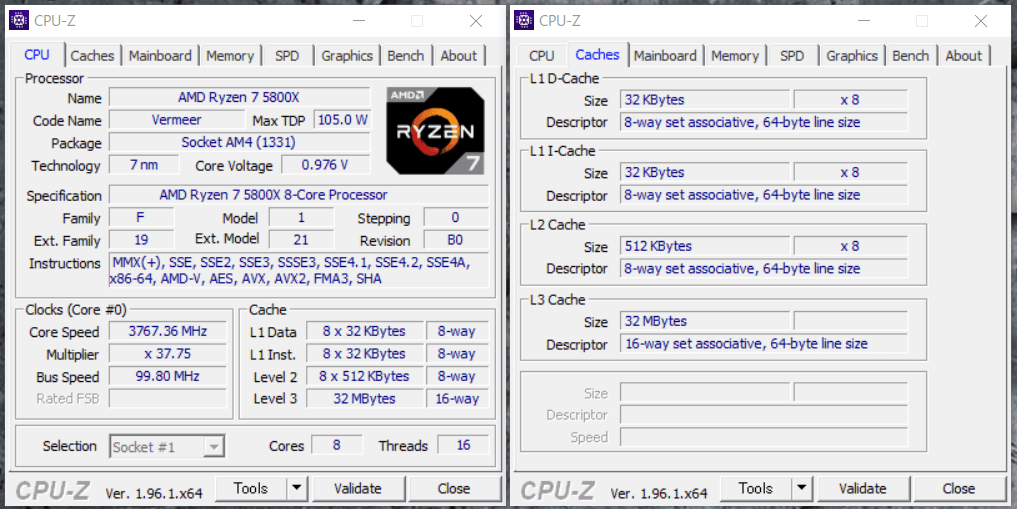This screenshot has height=509, width=1017.
Task: Click the CPU-Z logo text at left window bottom
Action: (x=53, y=491)
